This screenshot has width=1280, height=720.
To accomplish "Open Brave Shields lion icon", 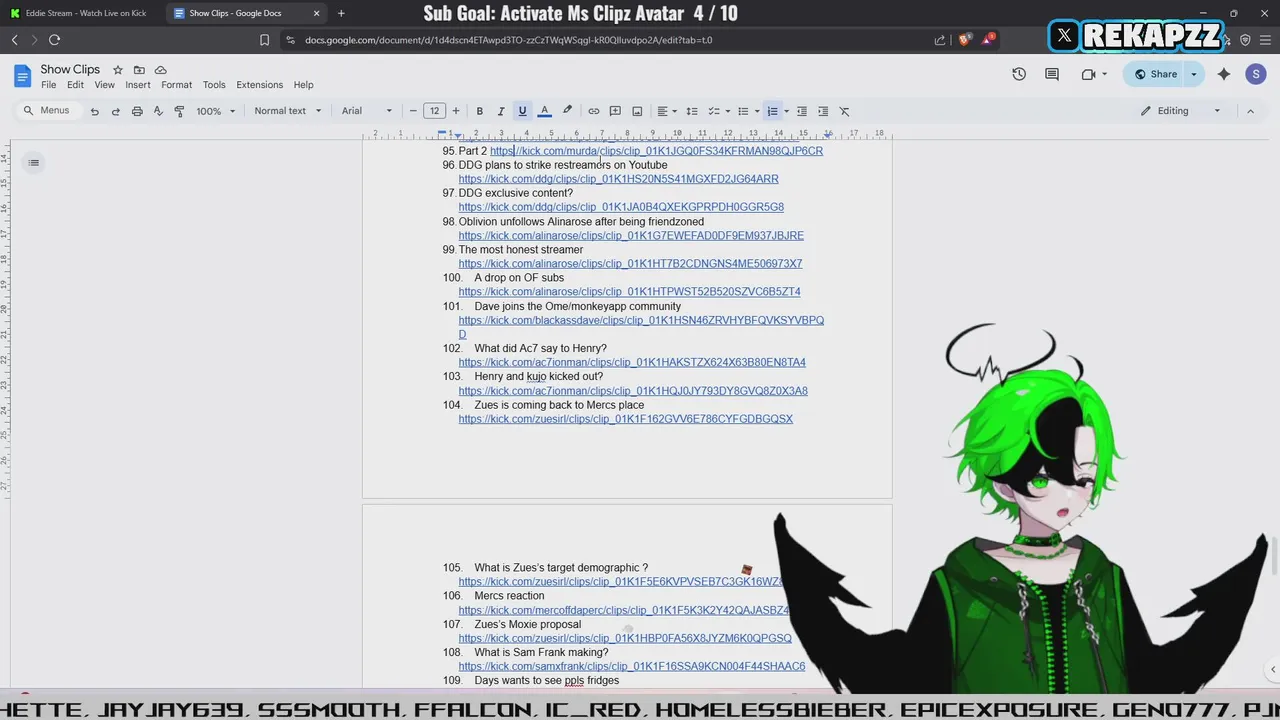I will (x=964, y=40).
